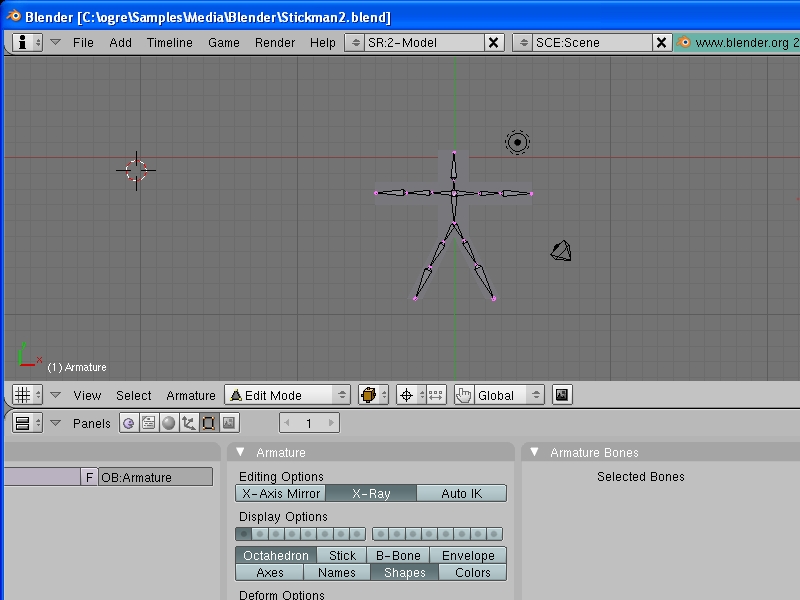Switch to the Object context icon
The height and width of the screenshot is (600, 800).
click(189, 423)
